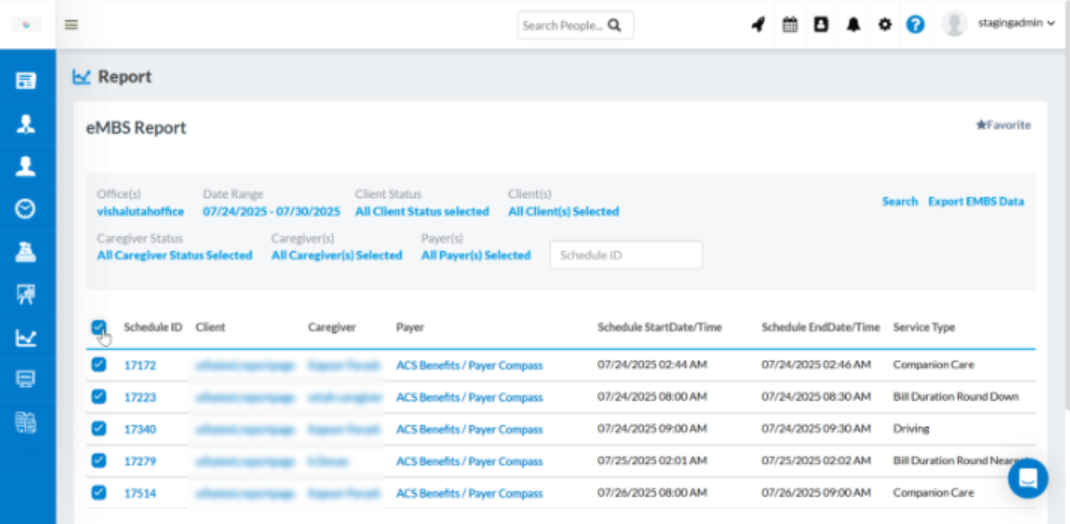Image resolution: width=1070 pixels, height=524 pixels.
Task: Open the calendar icon in header
Action: coord(790,25)
